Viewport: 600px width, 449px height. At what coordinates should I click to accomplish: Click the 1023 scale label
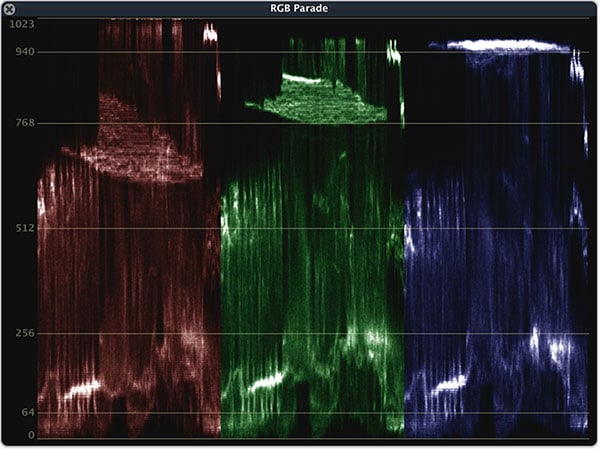pyautogui.click(x=18, y=24)
